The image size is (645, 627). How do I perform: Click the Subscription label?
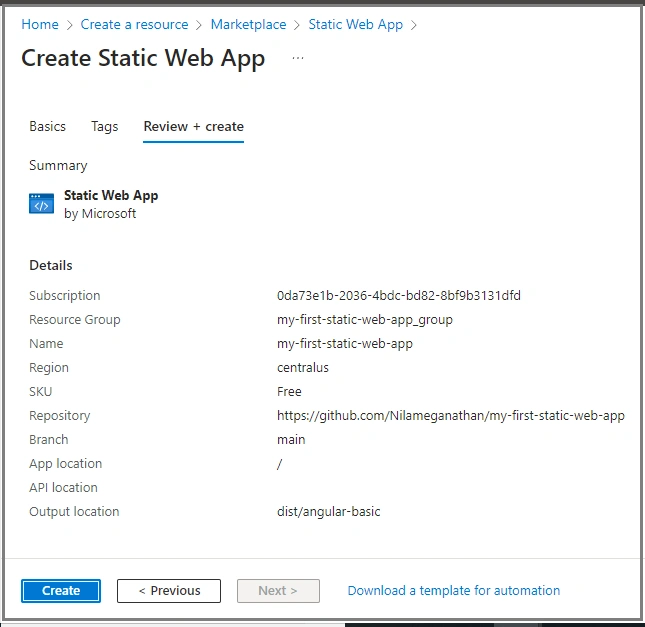65,295
